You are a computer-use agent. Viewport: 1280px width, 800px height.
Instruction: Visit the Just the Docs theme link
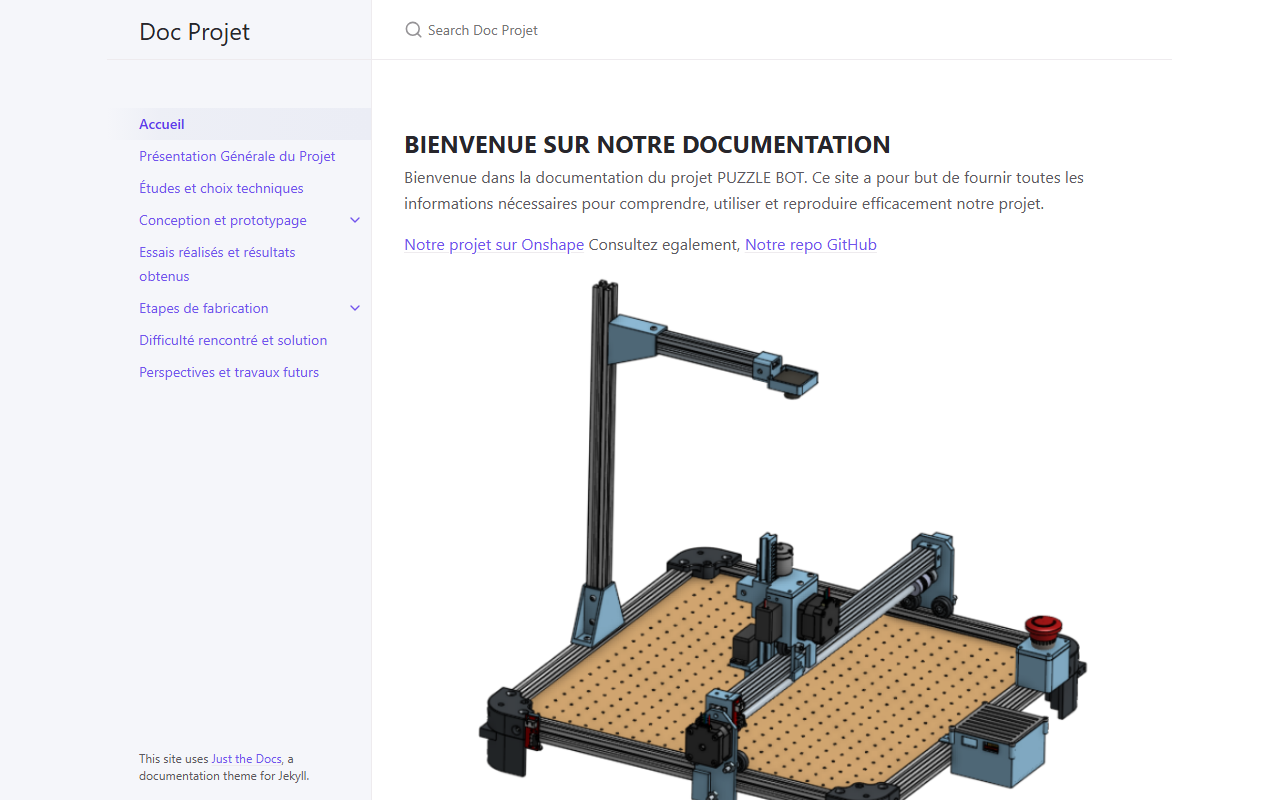pyautogui.click(x=246, y=759)
